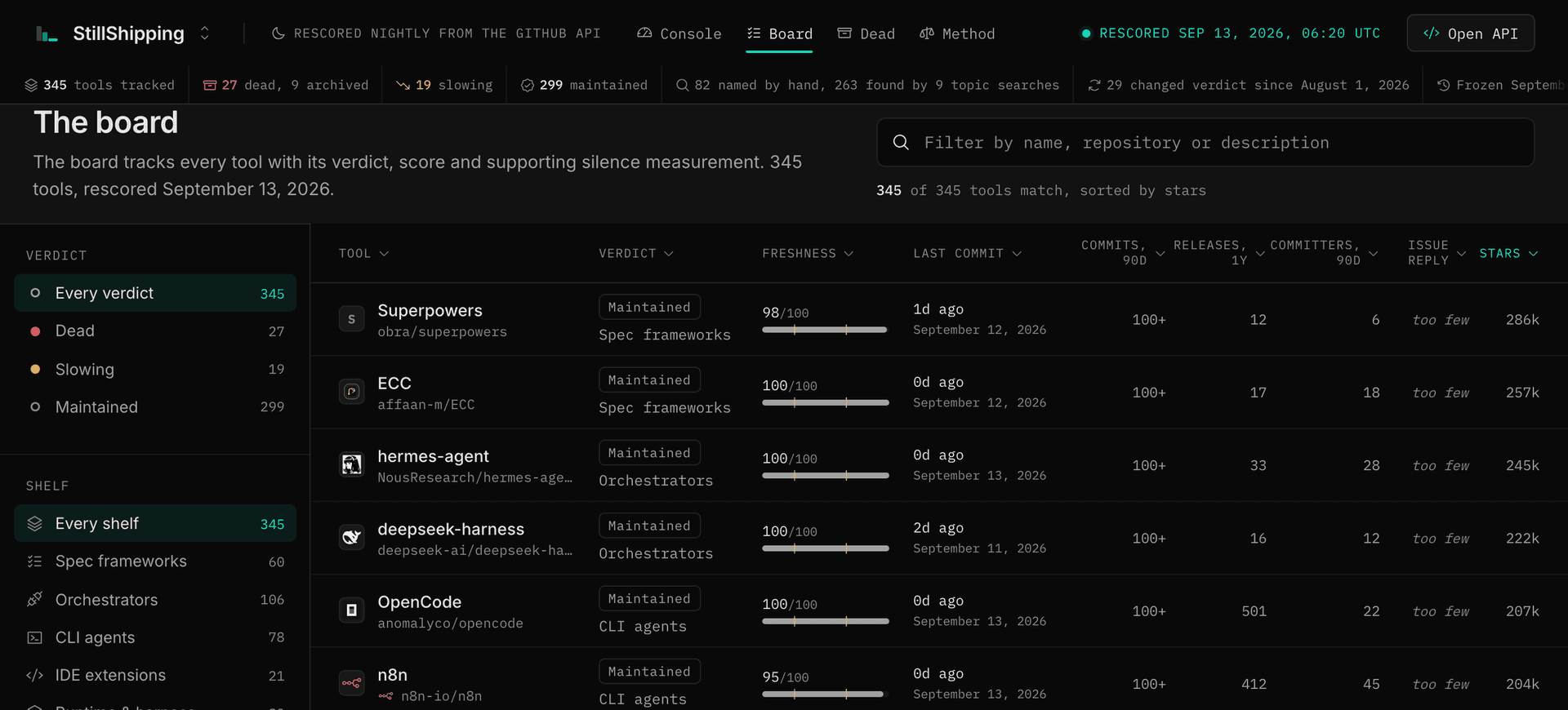Click the 345 tools tracked stack icon
This screenshot has height=710, width=1568.
31,85
